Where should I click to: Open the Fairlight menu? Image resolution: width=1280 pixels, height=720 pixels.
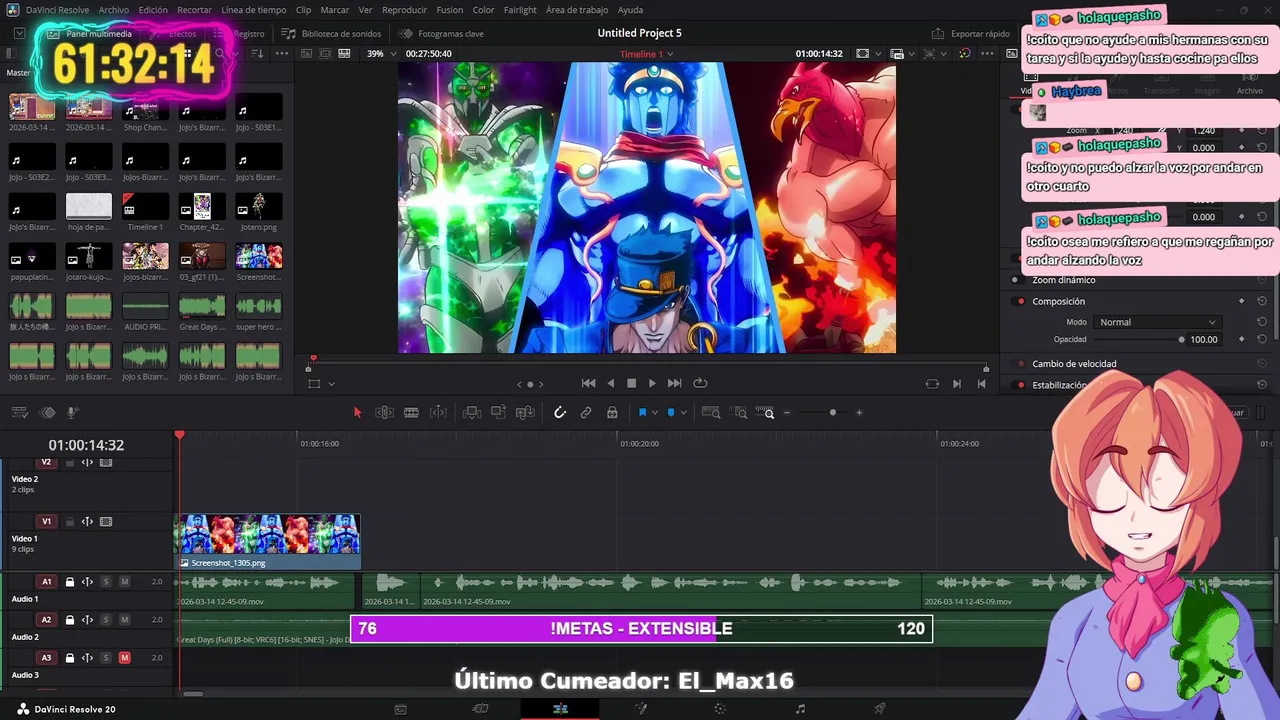[x=520, y=10]
